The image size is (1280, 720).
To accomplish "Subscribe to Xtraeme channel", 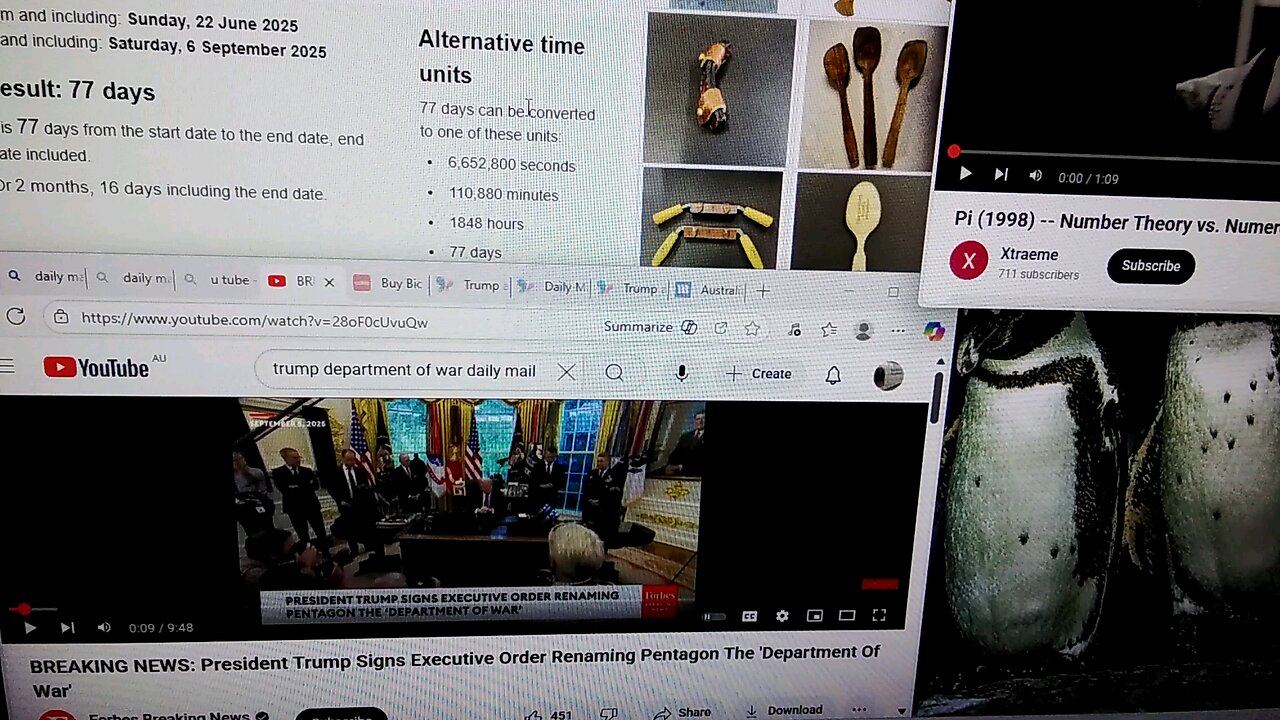I will pyautogui.click(x=1151, y=266).
